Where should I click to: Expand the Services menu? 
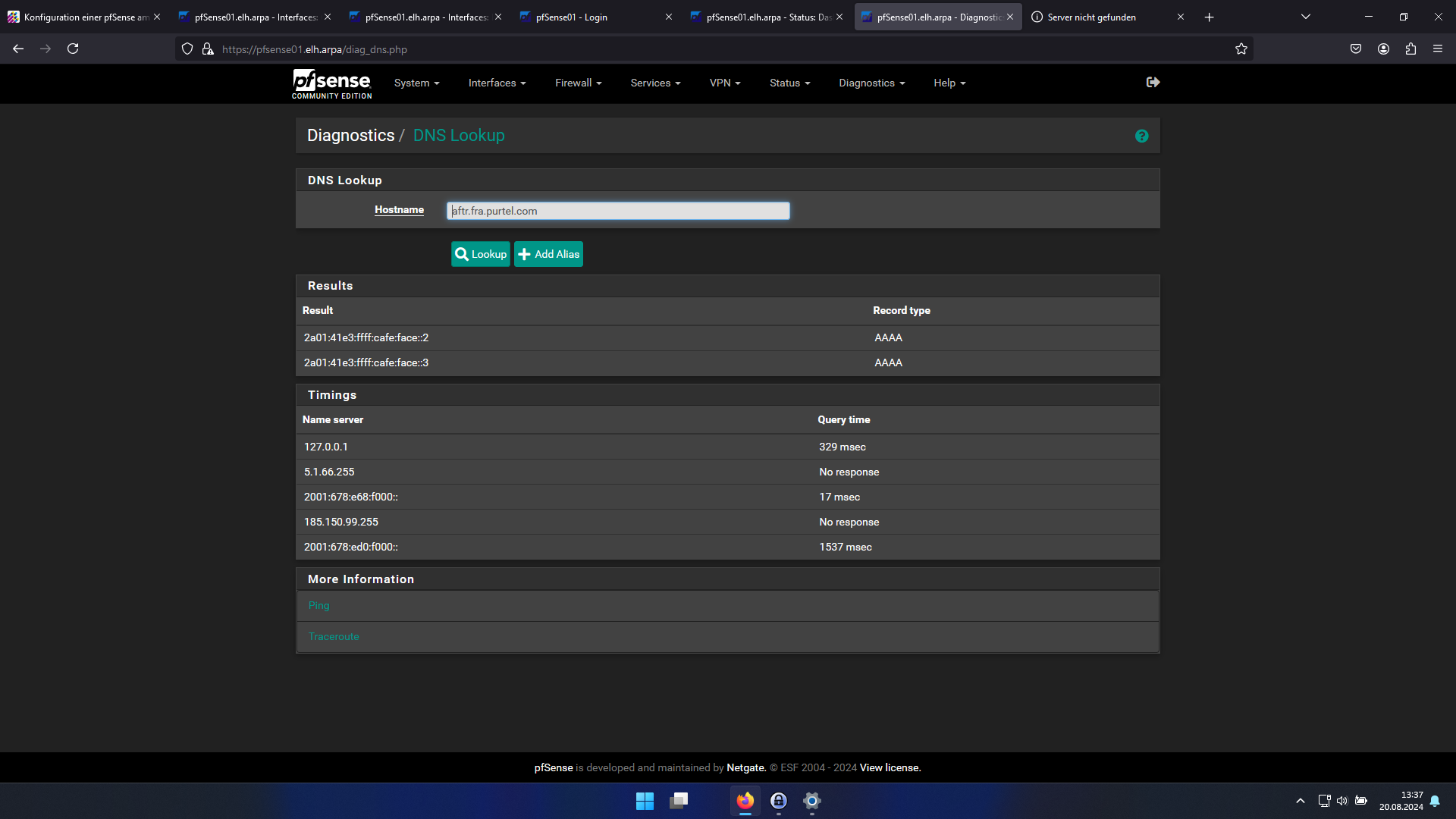(655, 83)
